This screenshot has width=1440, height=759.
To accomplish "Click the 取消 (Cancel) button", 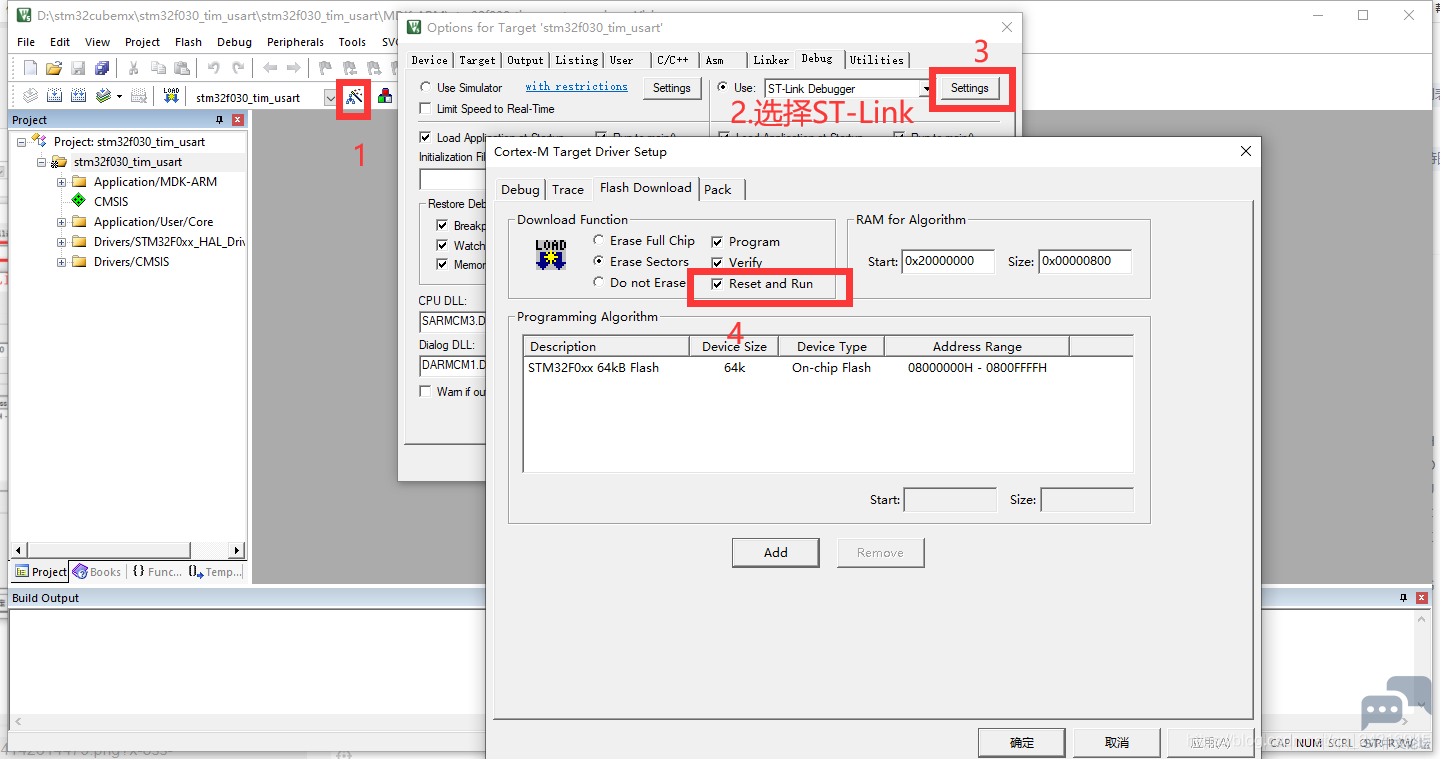I will click(x=1117, y=743).
